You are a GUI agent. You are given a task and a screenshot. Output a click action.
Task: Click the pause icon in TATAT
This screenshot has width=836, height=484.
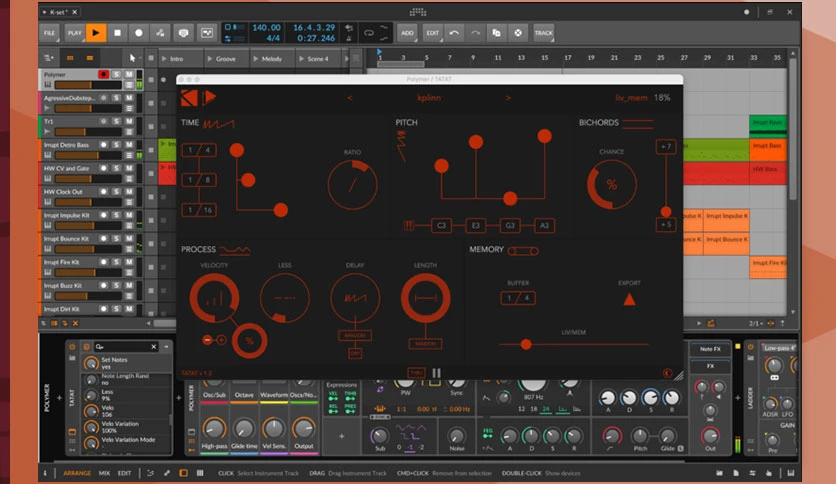[x=436, y=373]
